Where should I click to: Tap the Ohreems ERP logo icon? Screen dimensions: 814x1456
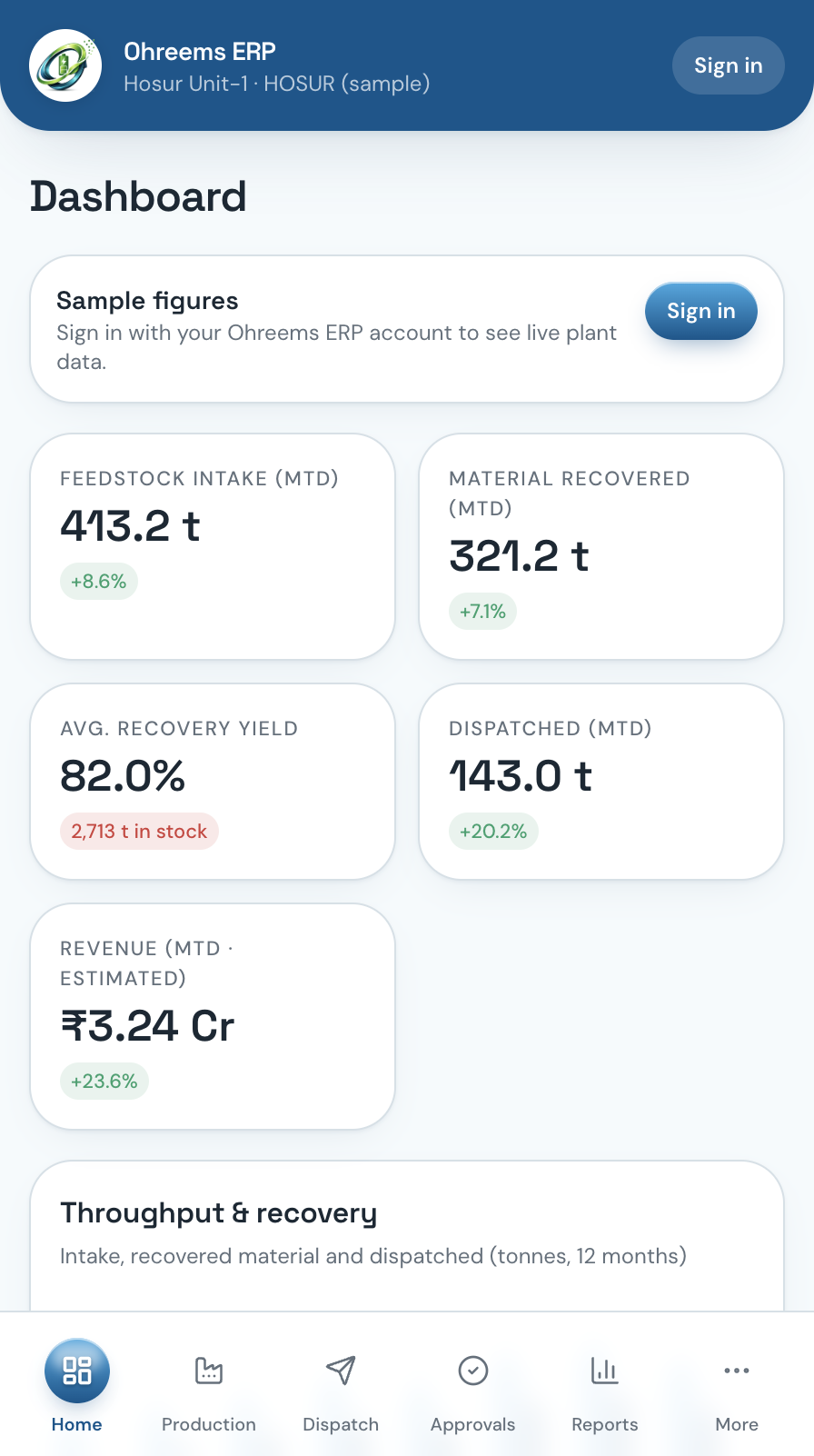65,65
